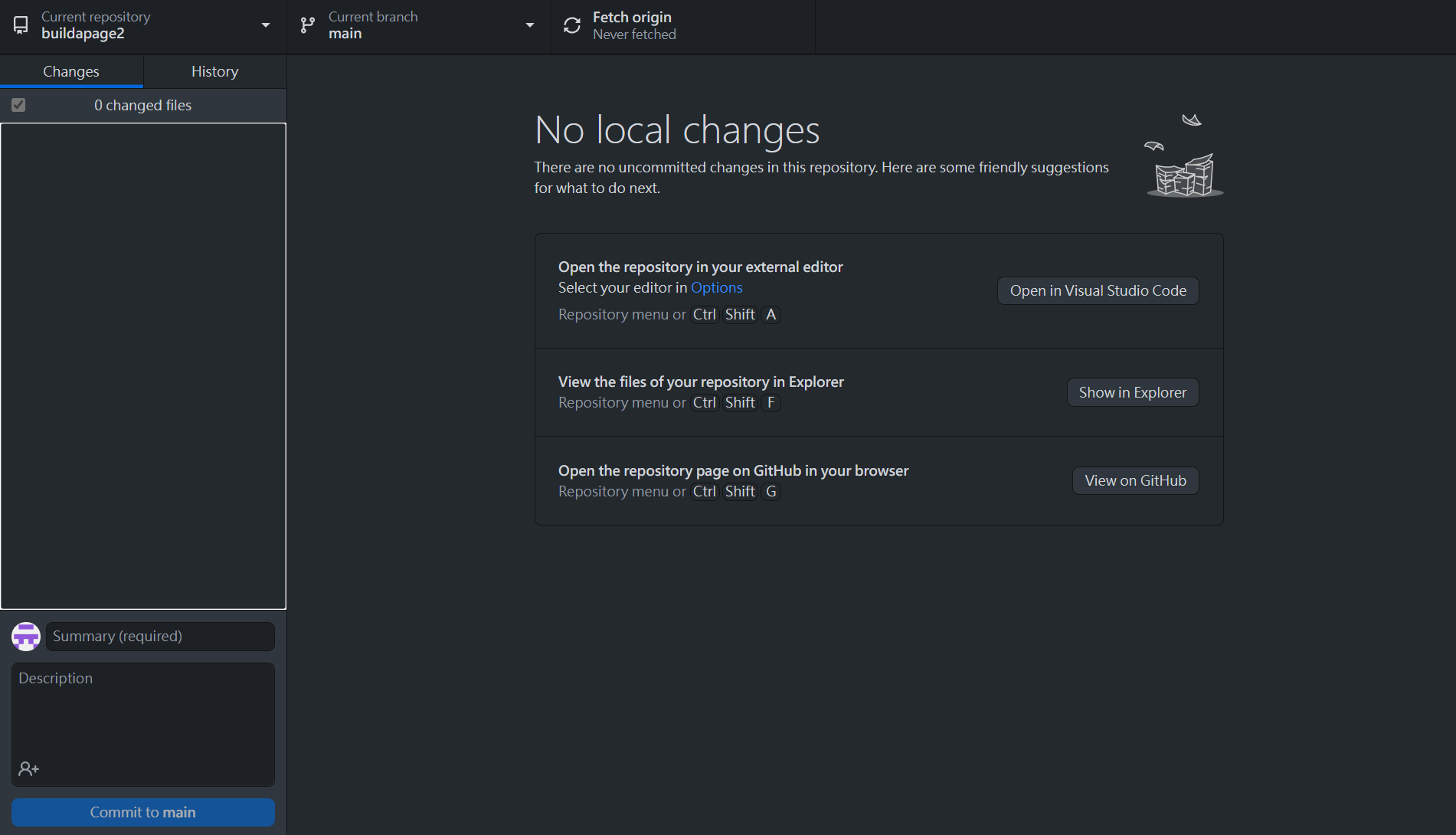This screenshot has height=835, width=1456.
Task: Click the repository icon beside buildapage2
Action: (21, 25)
